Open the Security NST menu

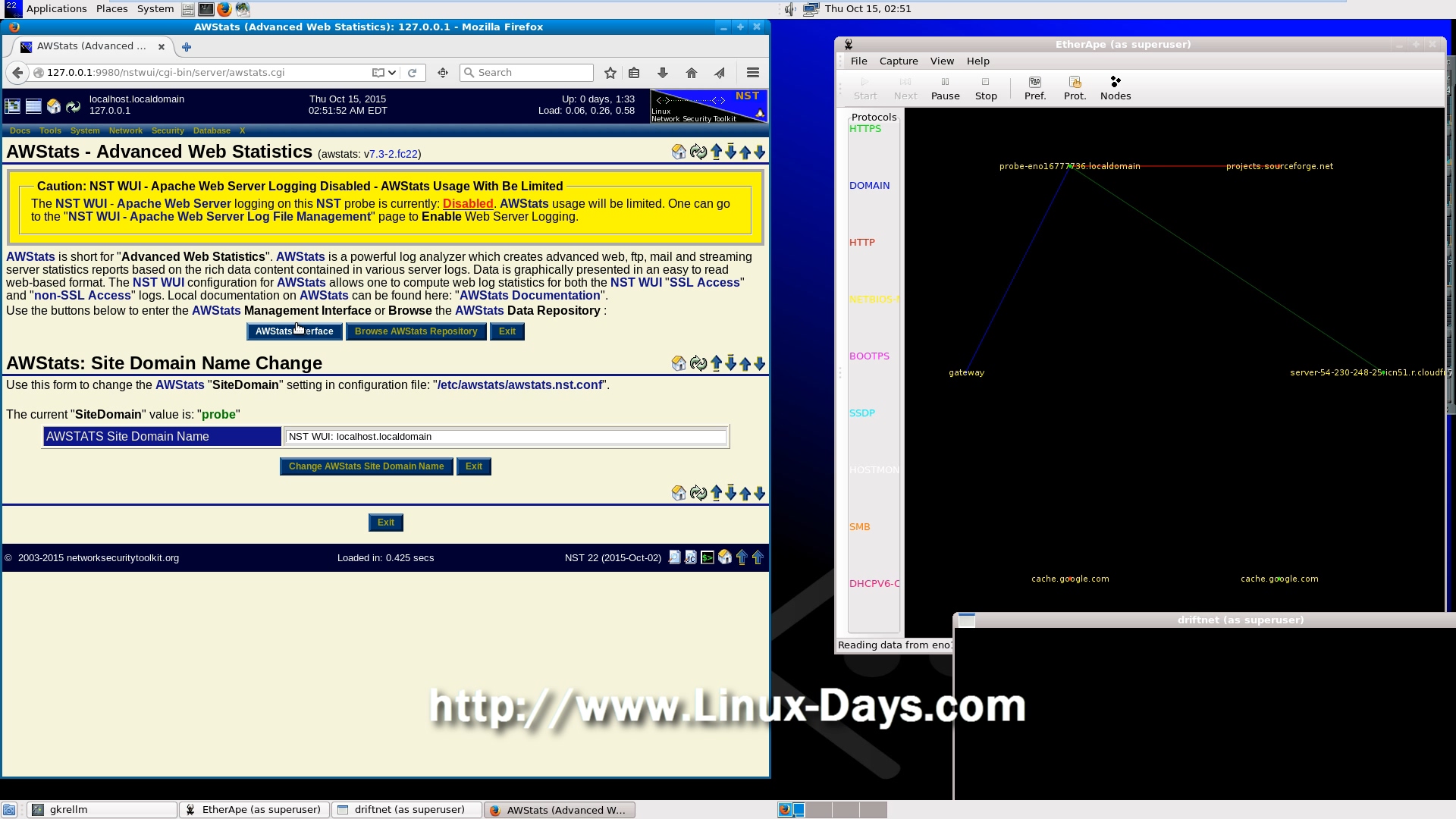pyautogui.click(x=168, y=131)
